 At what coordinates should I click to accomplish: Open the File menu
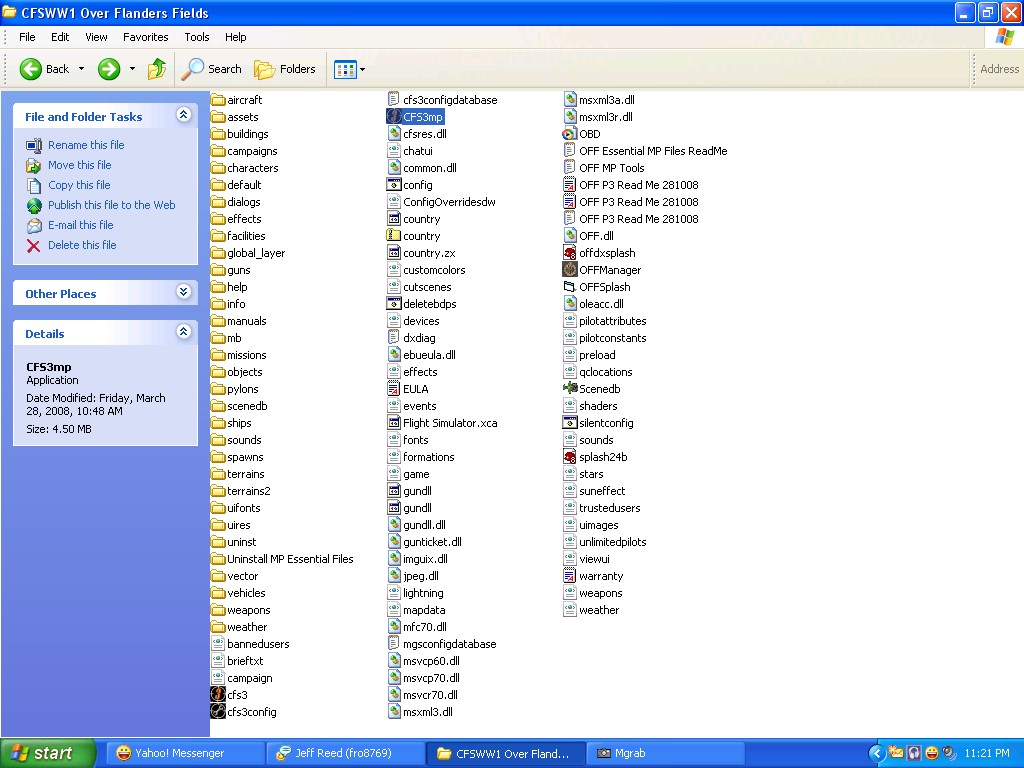tap(27, 37)
